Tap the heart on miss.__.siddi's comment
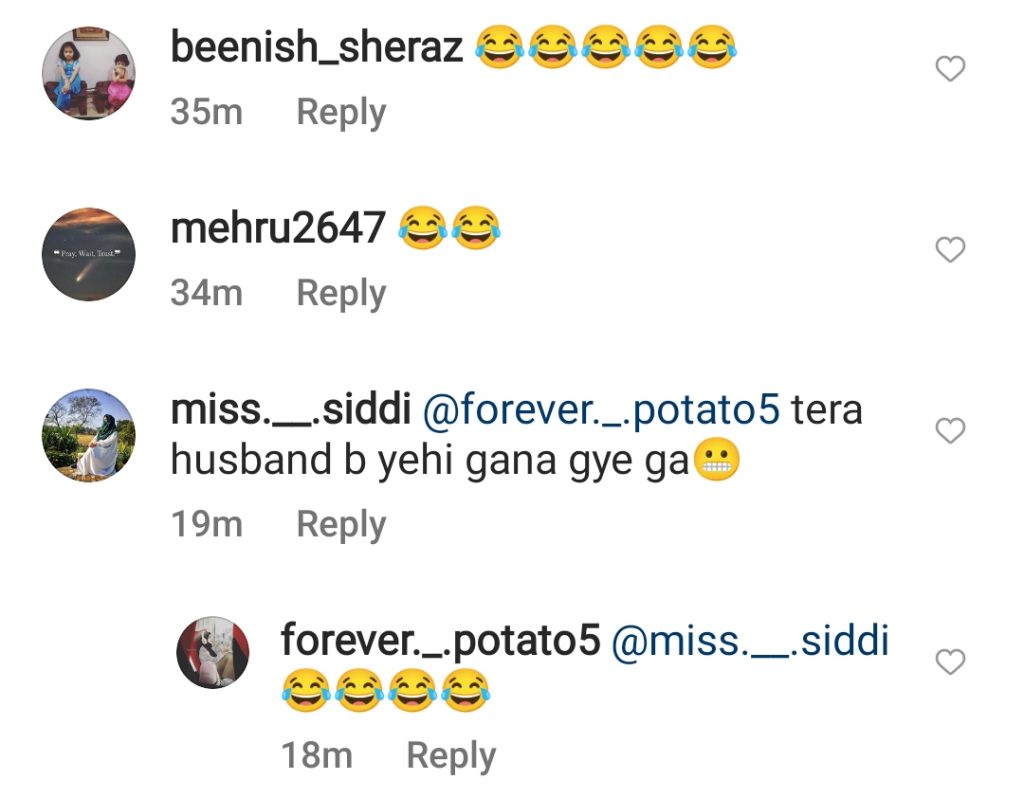Screen dimensions: 1024x798 (x=950, y=430)
